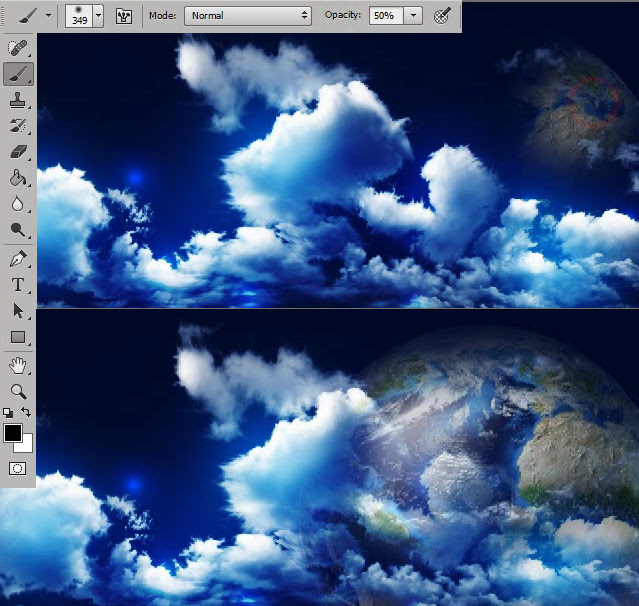Swap foreground and background colors
639x606 pixels.
pyautogui.click(x=26, y=412)
